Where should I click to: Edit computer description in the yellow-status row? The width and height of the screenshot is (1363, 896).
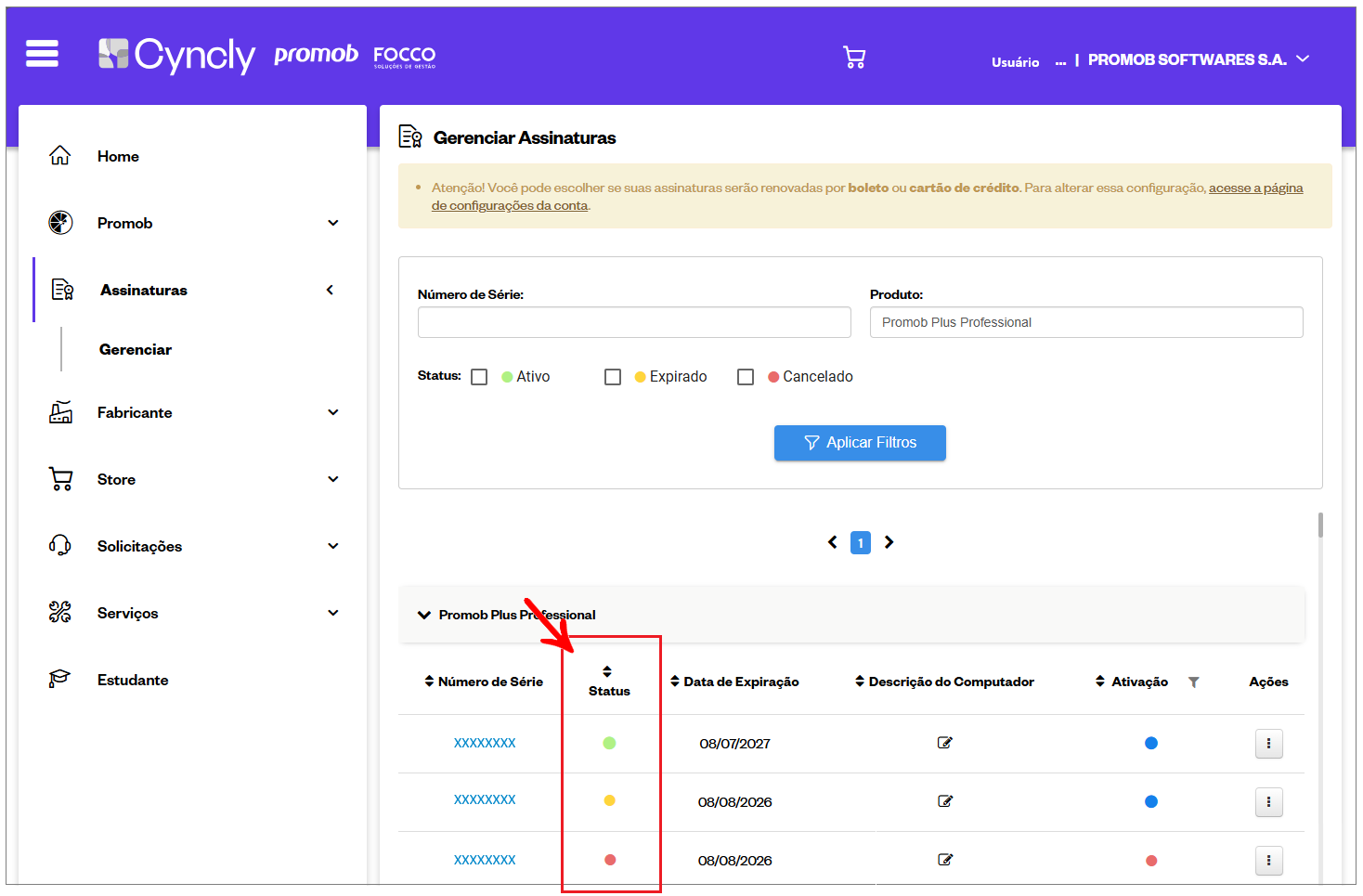click(x=945, y=801)
